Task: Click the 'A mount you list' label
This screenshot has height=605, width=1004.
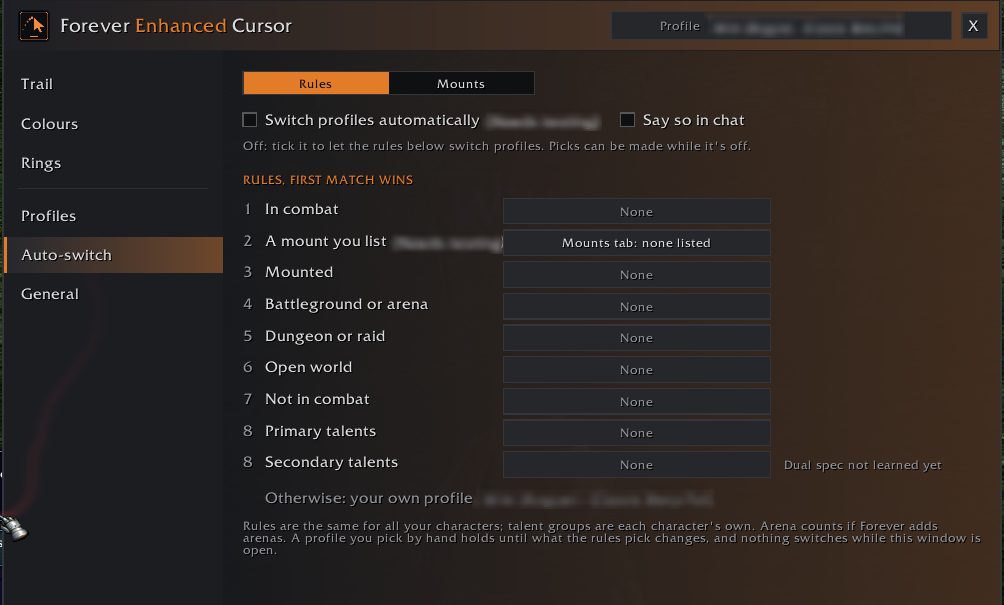Action: pos(326,241)
